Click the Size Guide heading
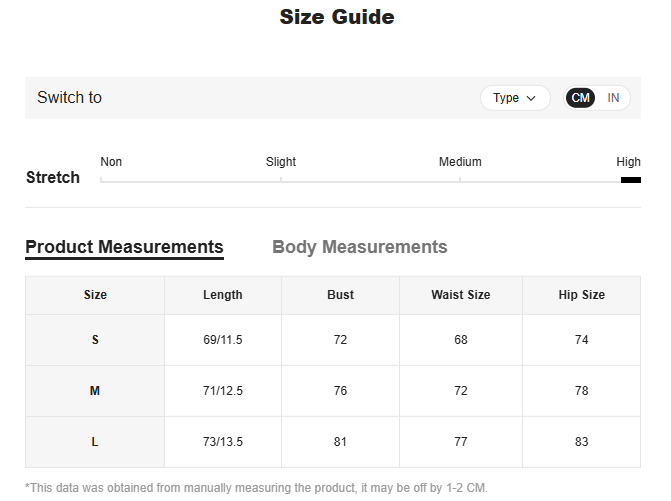The image size is (671, 501). 337,17
